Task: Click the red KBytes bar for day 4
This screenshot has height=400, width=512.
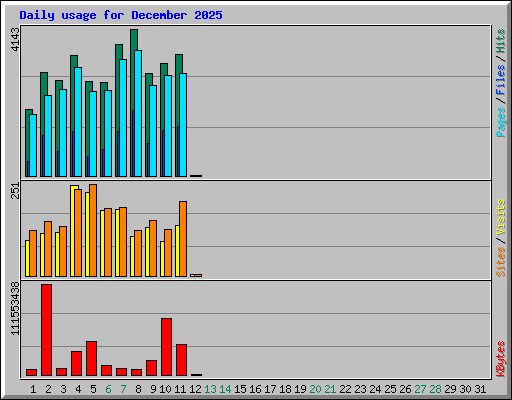Action: (x=76, y=363)
